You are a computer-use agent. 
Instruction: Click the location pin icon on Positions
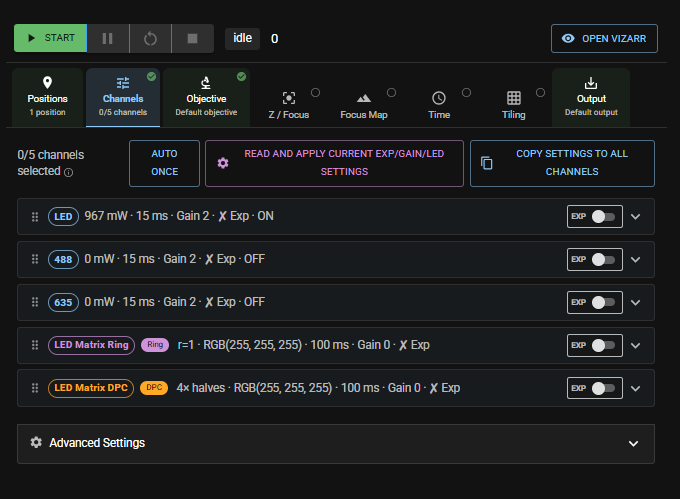47,82
